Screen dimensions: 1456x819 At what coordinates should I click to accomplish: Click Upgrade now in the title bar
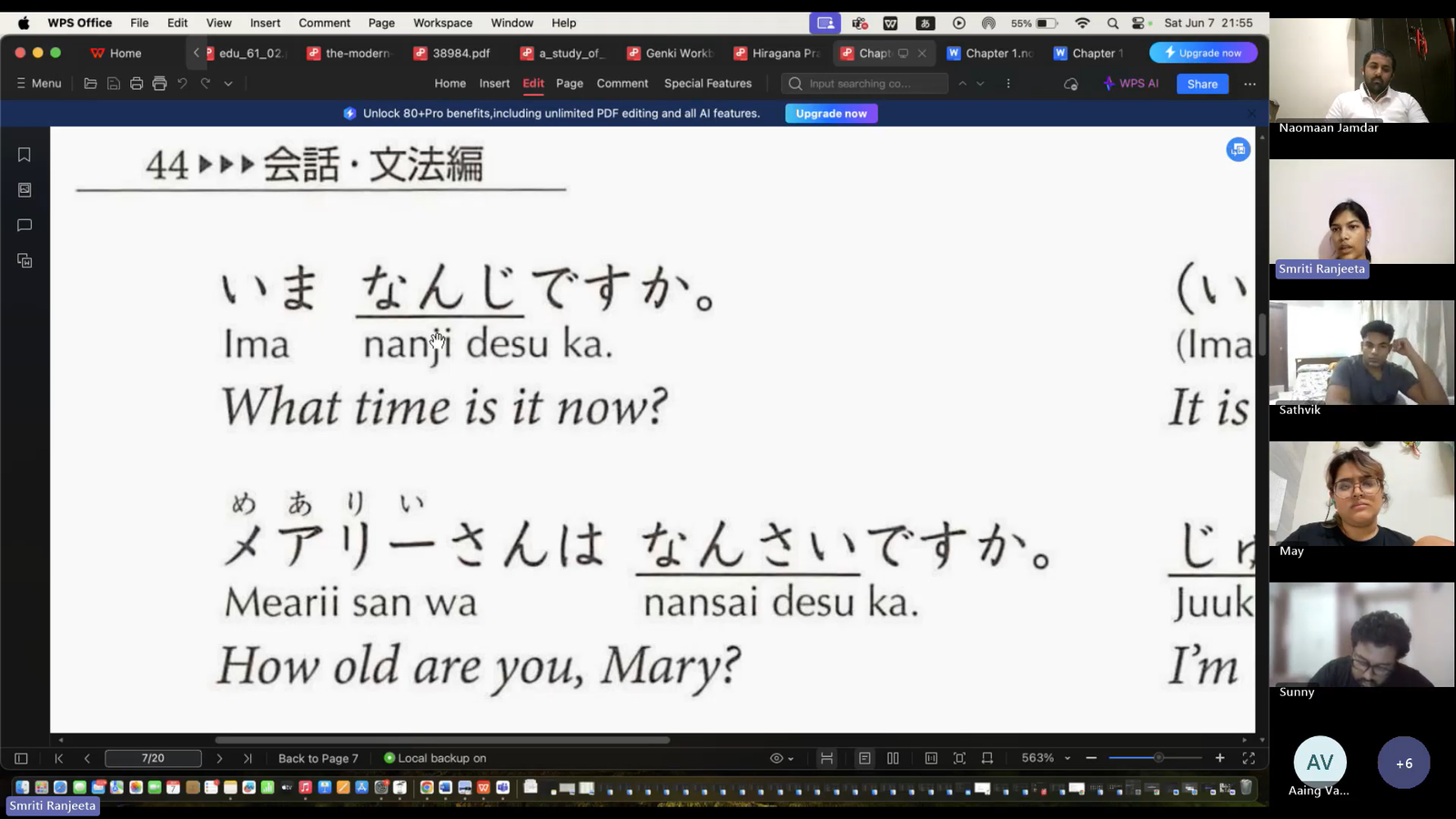(x=1203, y=53)
